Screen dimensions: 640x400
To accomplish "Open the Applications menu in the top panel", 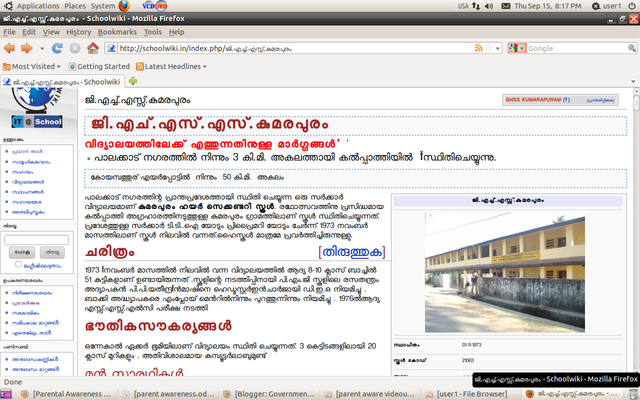I will click(38, 6).
